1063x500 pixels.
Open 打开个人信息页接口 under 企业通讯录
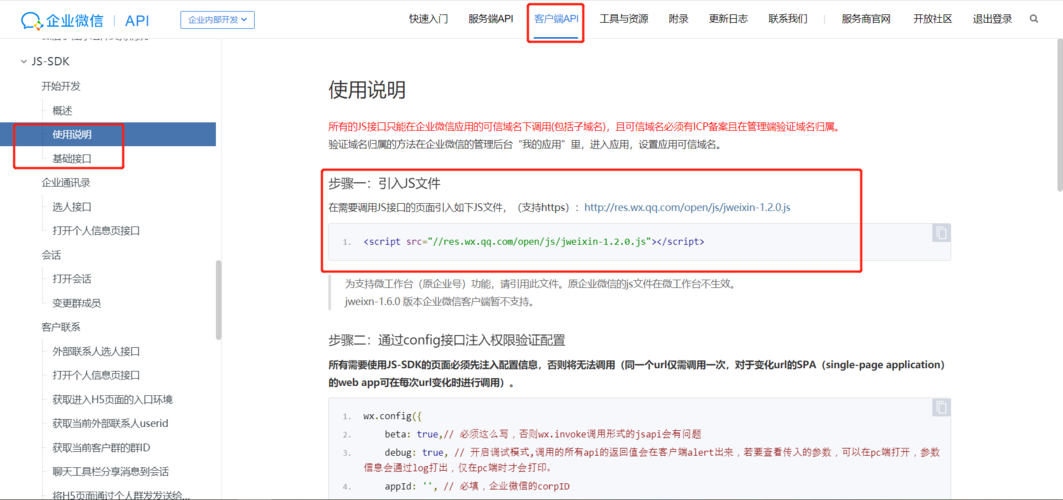[x=96, y=230]
